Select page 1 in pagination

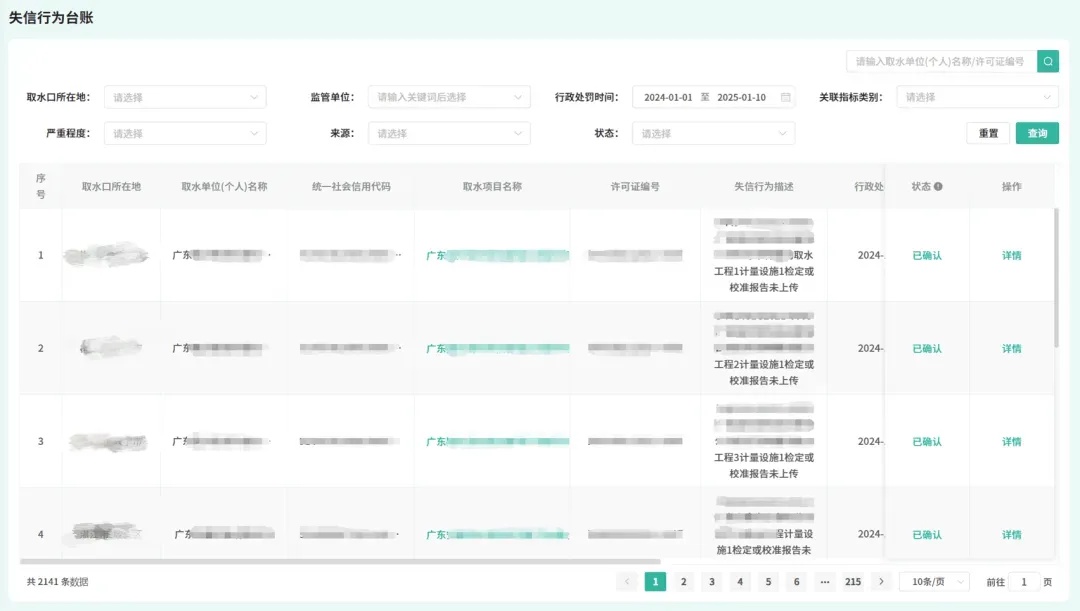click(x=655, y=581)
